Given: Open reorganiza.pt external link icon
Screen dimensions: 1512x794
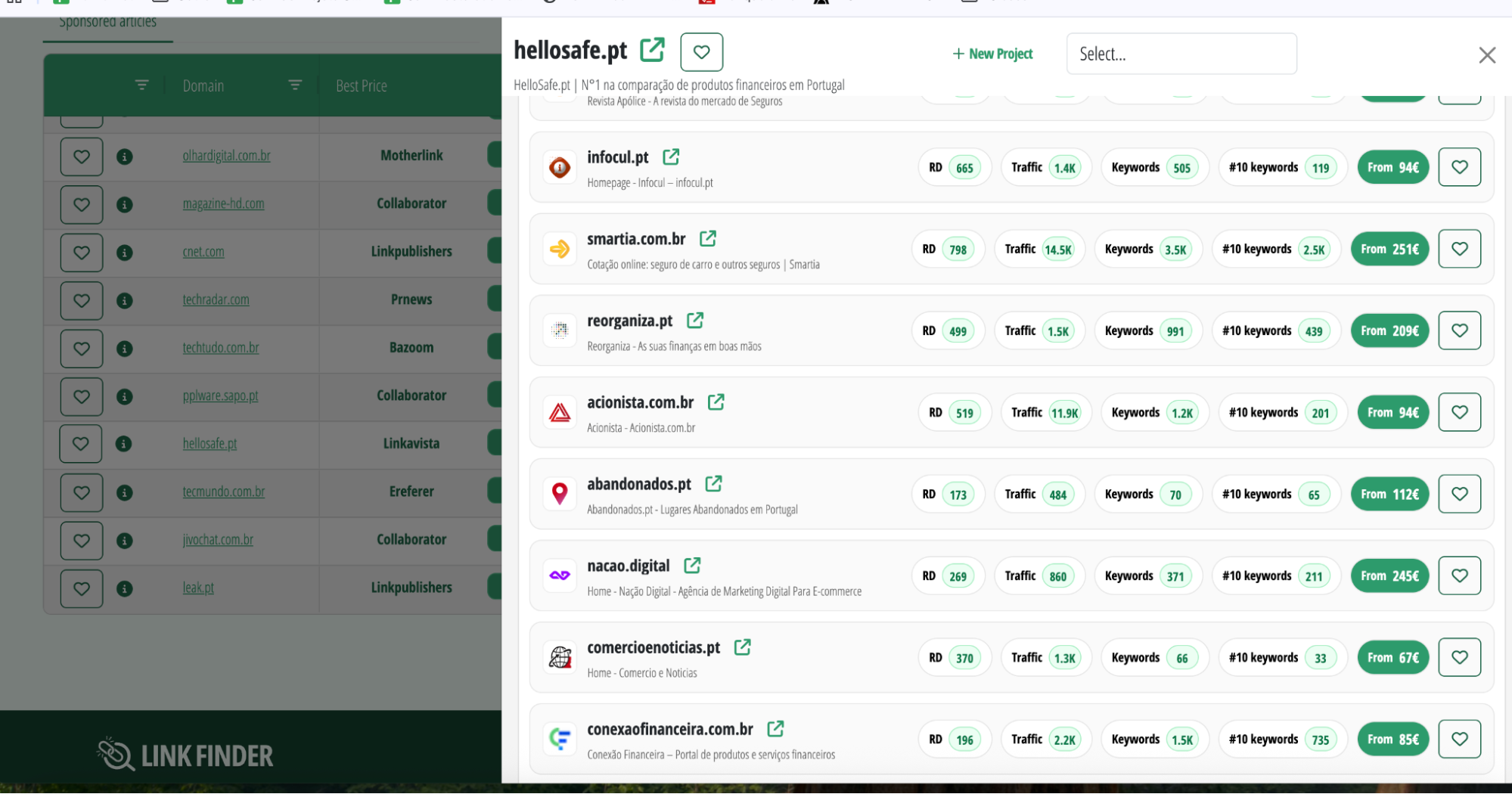Looking at the screenshot, I should (695, 320).
